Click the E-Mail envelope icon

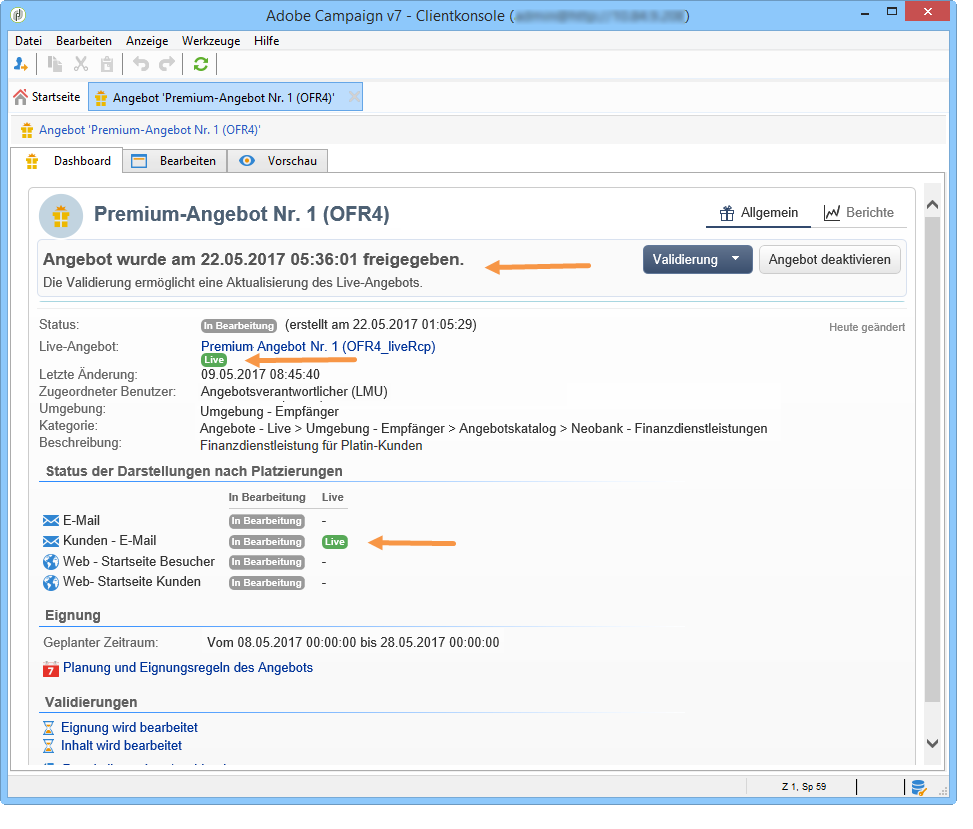tap(51, 521)
